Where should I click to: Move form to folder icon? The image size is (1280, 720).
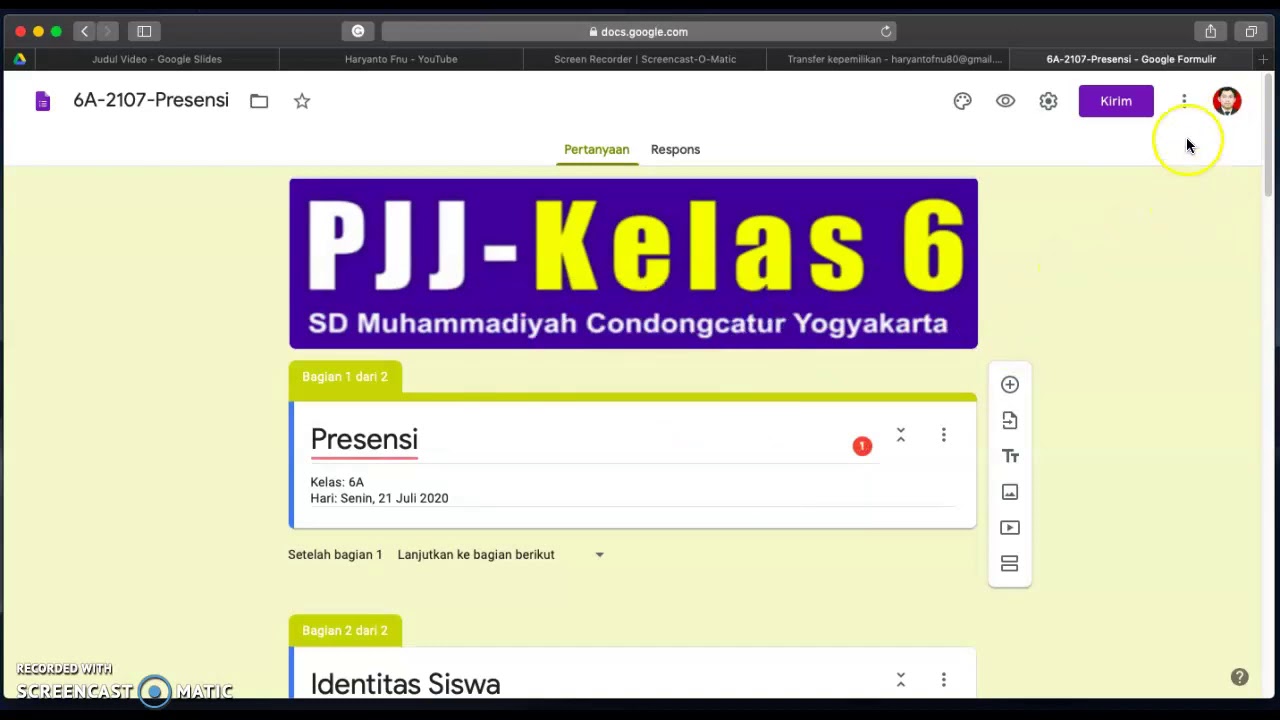pyautogui.click(x=259, y=101)
